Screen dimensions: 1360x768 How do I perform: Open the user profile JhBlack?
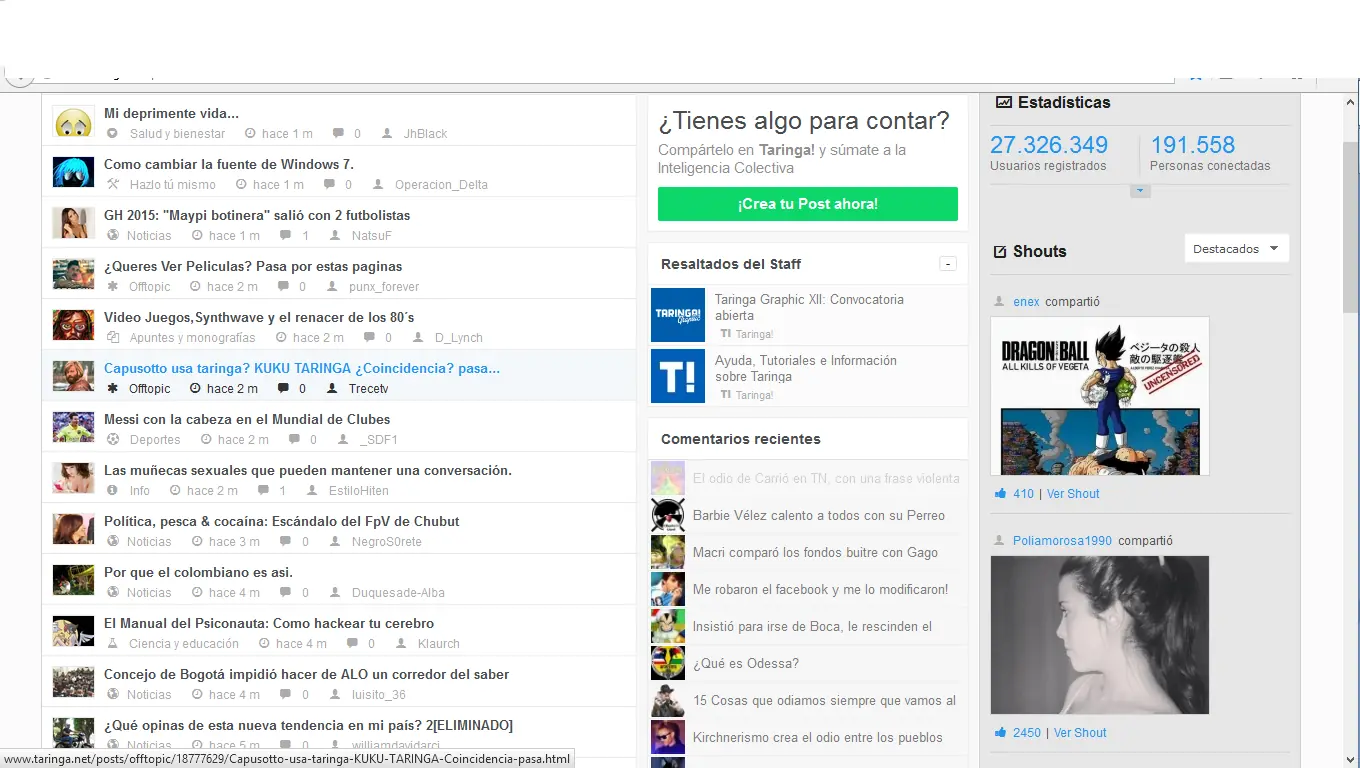pyautogui.click(x=425, y=134)
